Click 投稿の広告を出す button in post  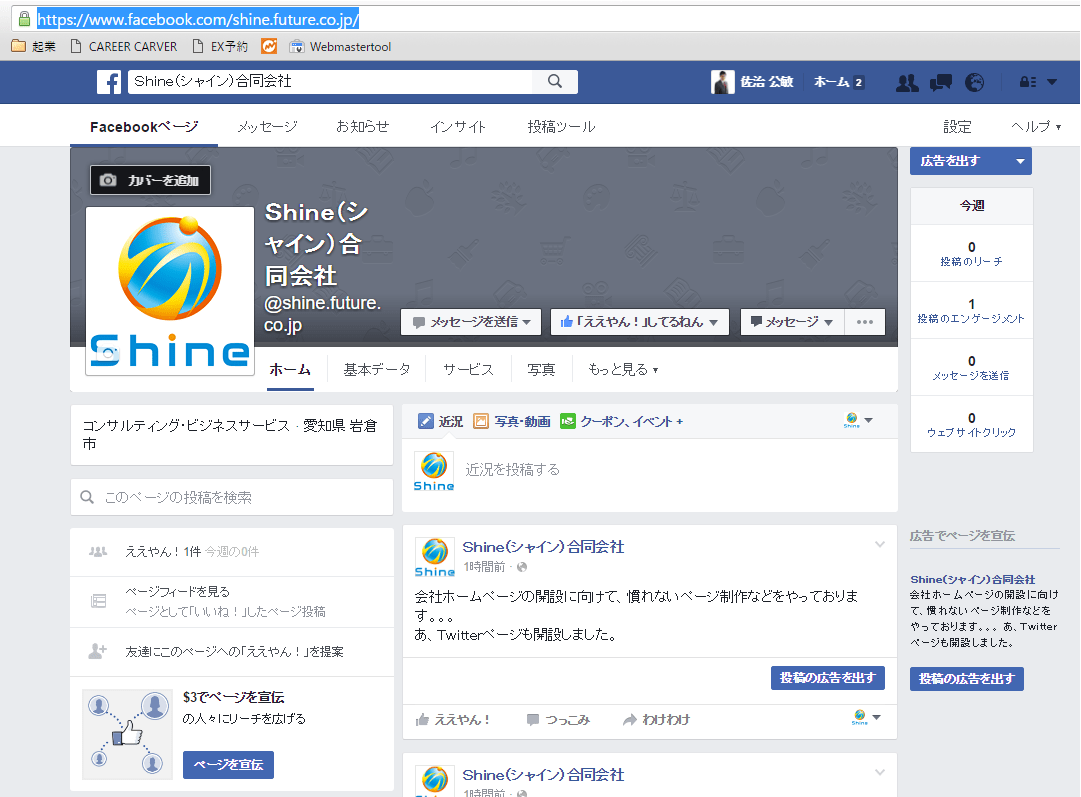827,678
